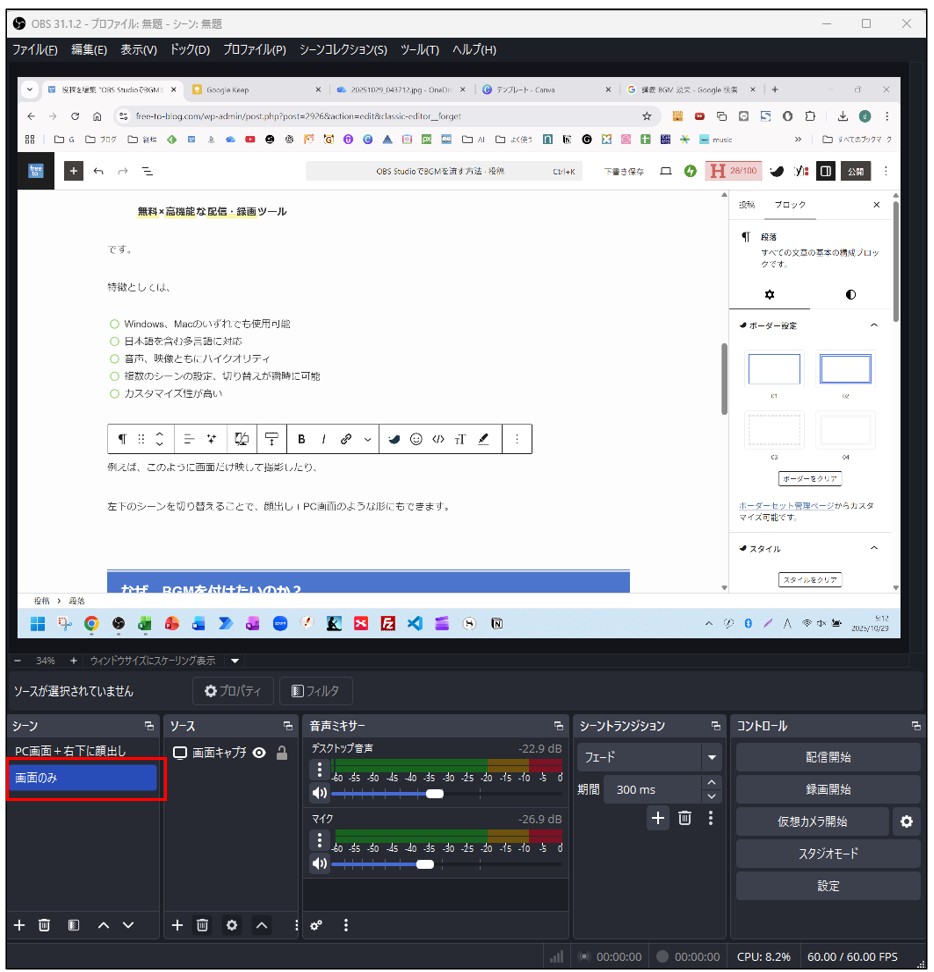
Task: Open the デスクトップ音声 three-dot options menu
Action: (319, 769)
